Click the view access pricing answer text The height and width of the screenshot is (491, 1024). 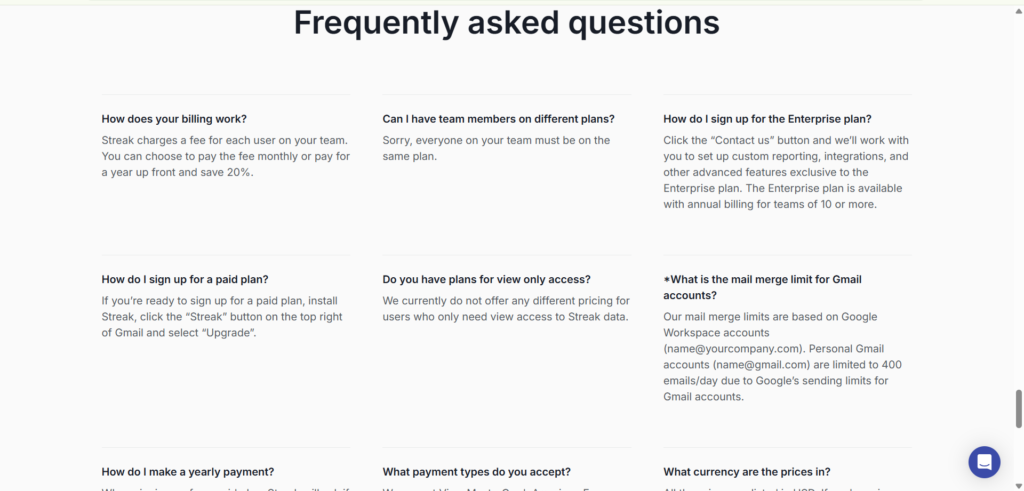coord(506,309)
